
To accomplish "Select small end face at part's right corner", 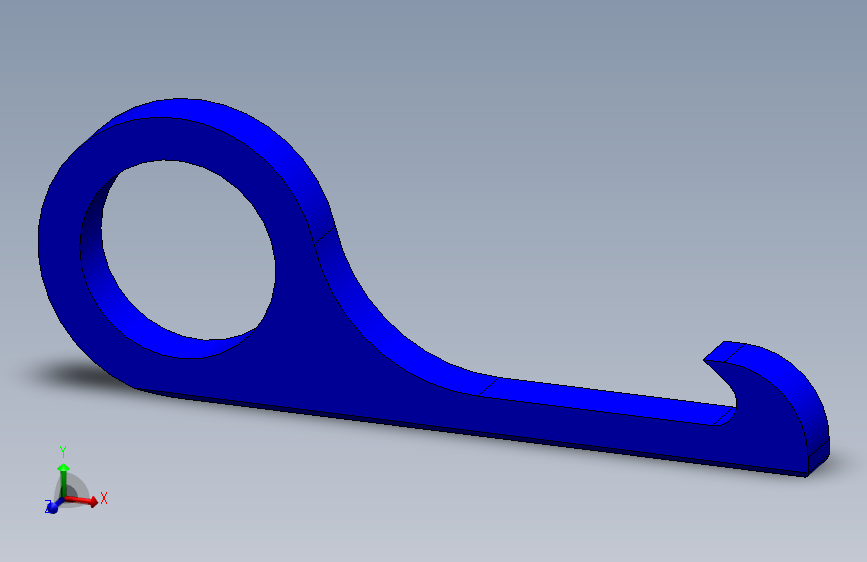I will (819, 457).
